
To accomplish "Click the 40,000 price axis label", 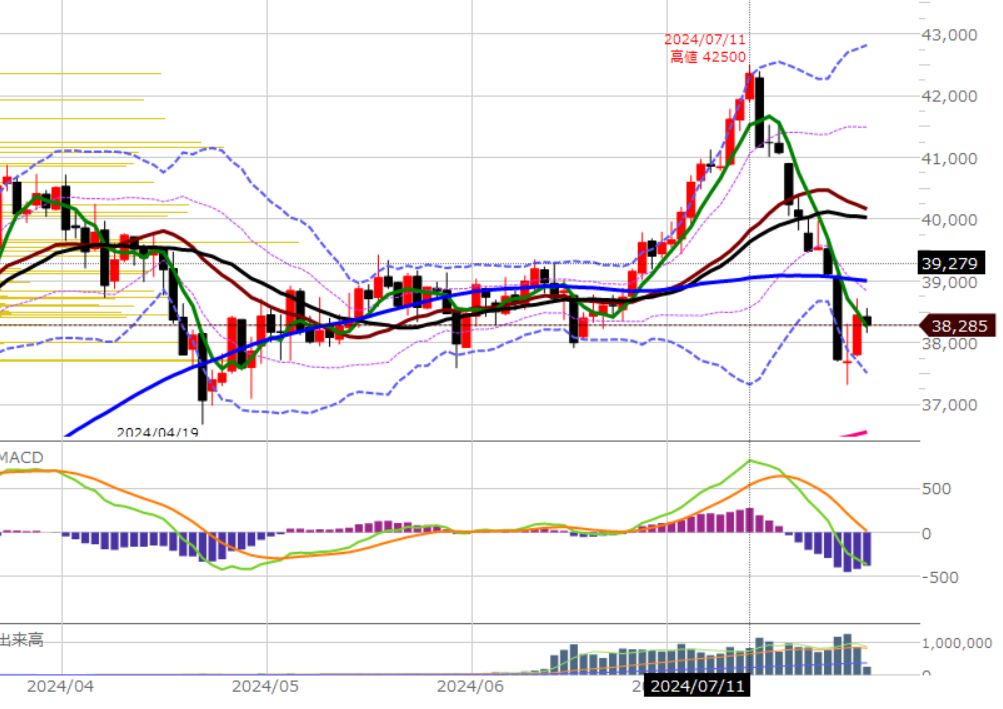I will tap(949, 219).
